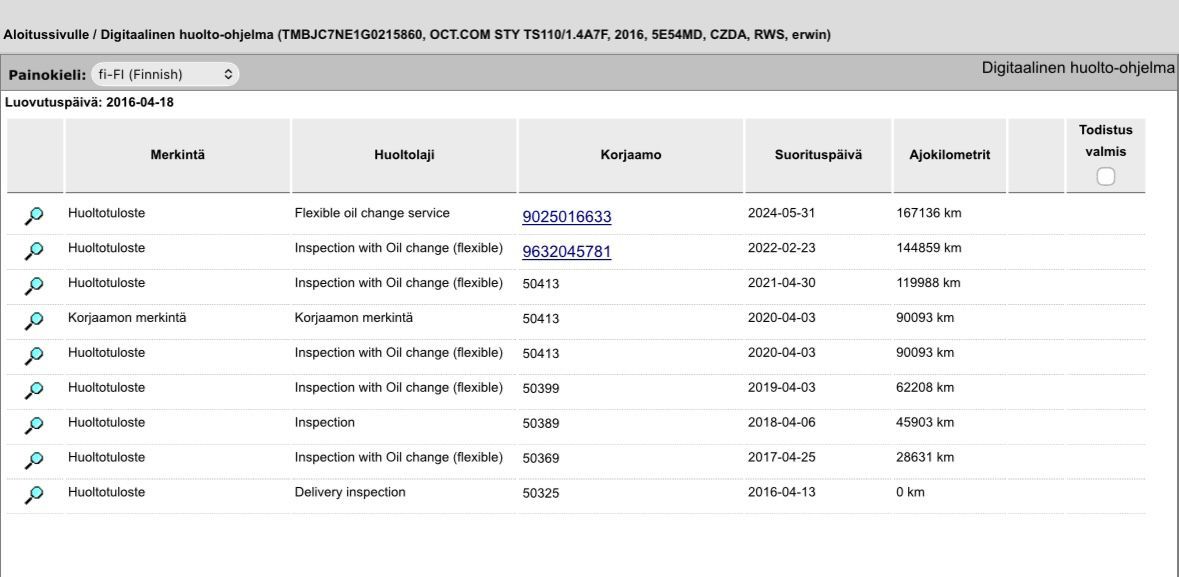The image size is (1179, 577).
Task: Click the Ajokilometrit column header
Action: point(949,155)
